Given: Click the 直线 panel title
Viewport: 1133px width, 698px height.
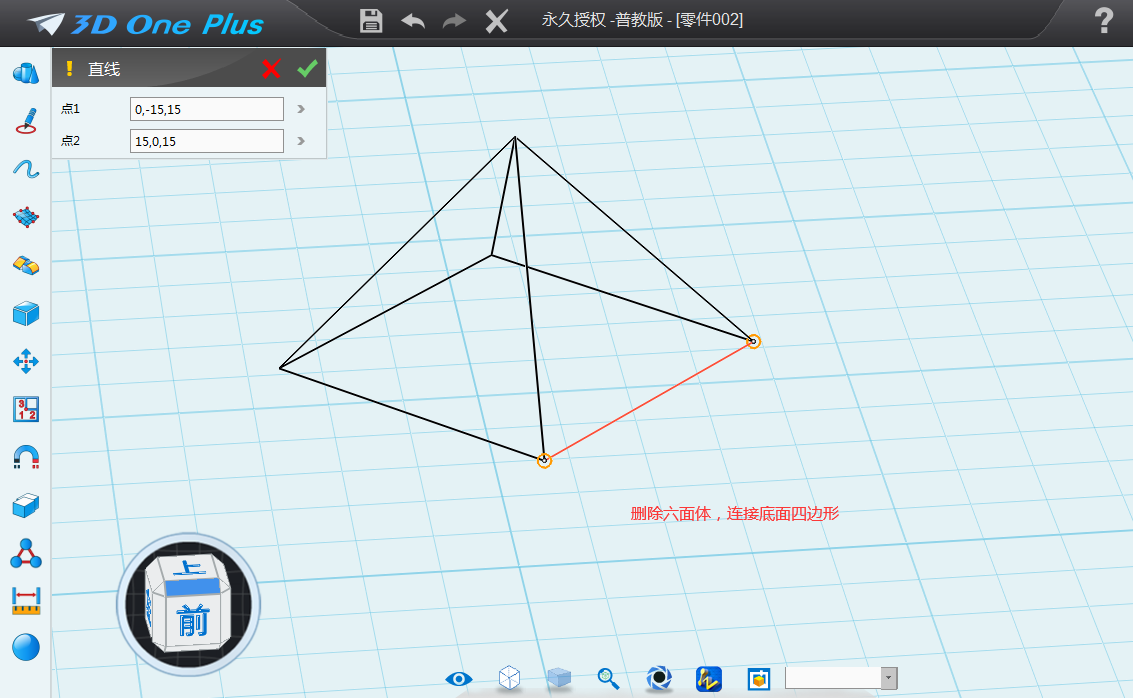Looking at the screenshot, I should pos(104,69).
